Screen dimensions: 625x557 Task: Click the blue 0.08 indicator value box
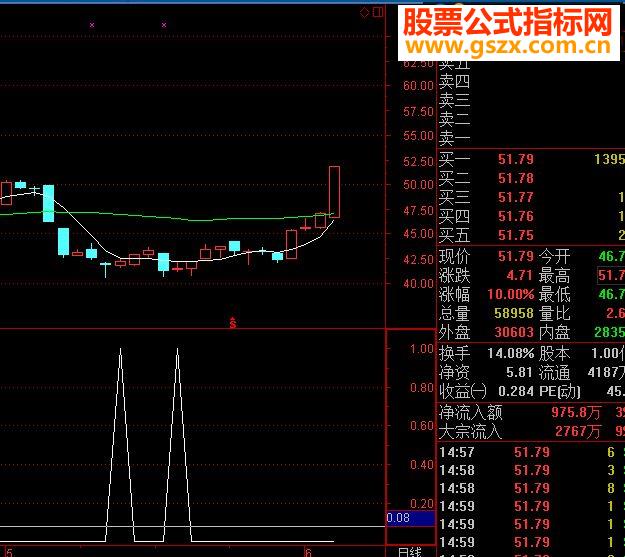410,518
